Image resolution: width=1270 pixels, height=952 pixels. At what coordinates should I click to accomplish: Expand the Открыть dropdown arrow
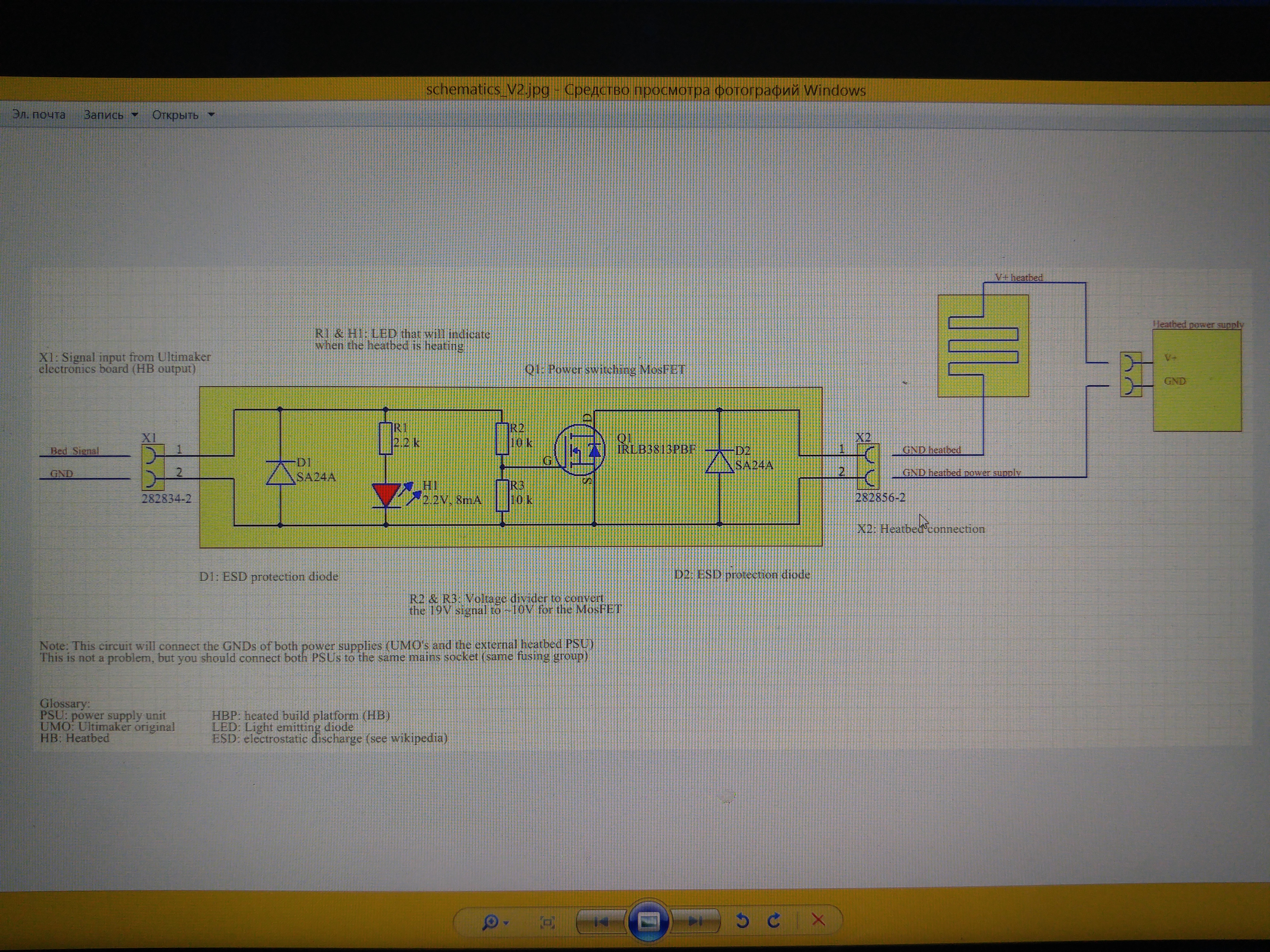coord(211,115)
